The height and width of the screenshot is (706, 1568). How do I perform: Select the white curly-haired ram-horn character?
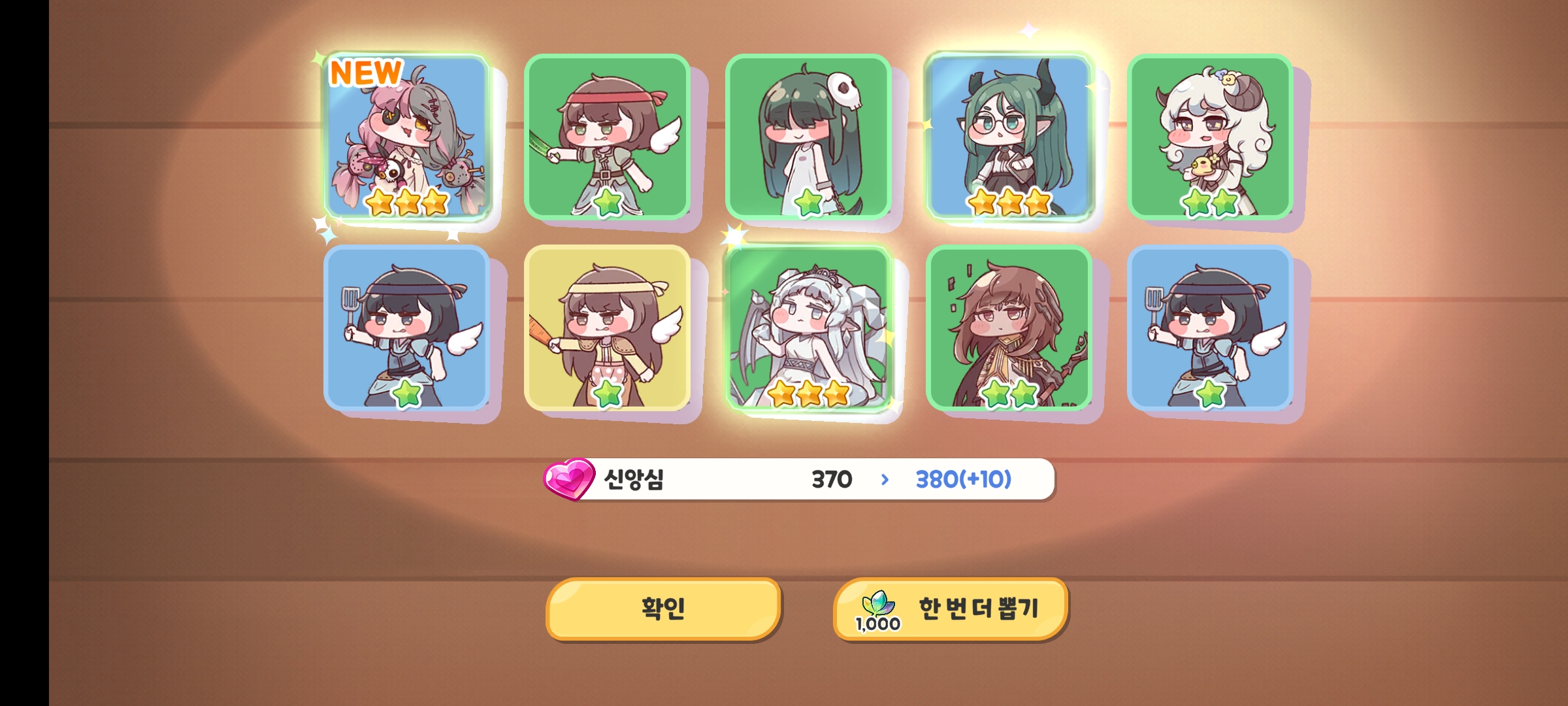pos(1210,137)
